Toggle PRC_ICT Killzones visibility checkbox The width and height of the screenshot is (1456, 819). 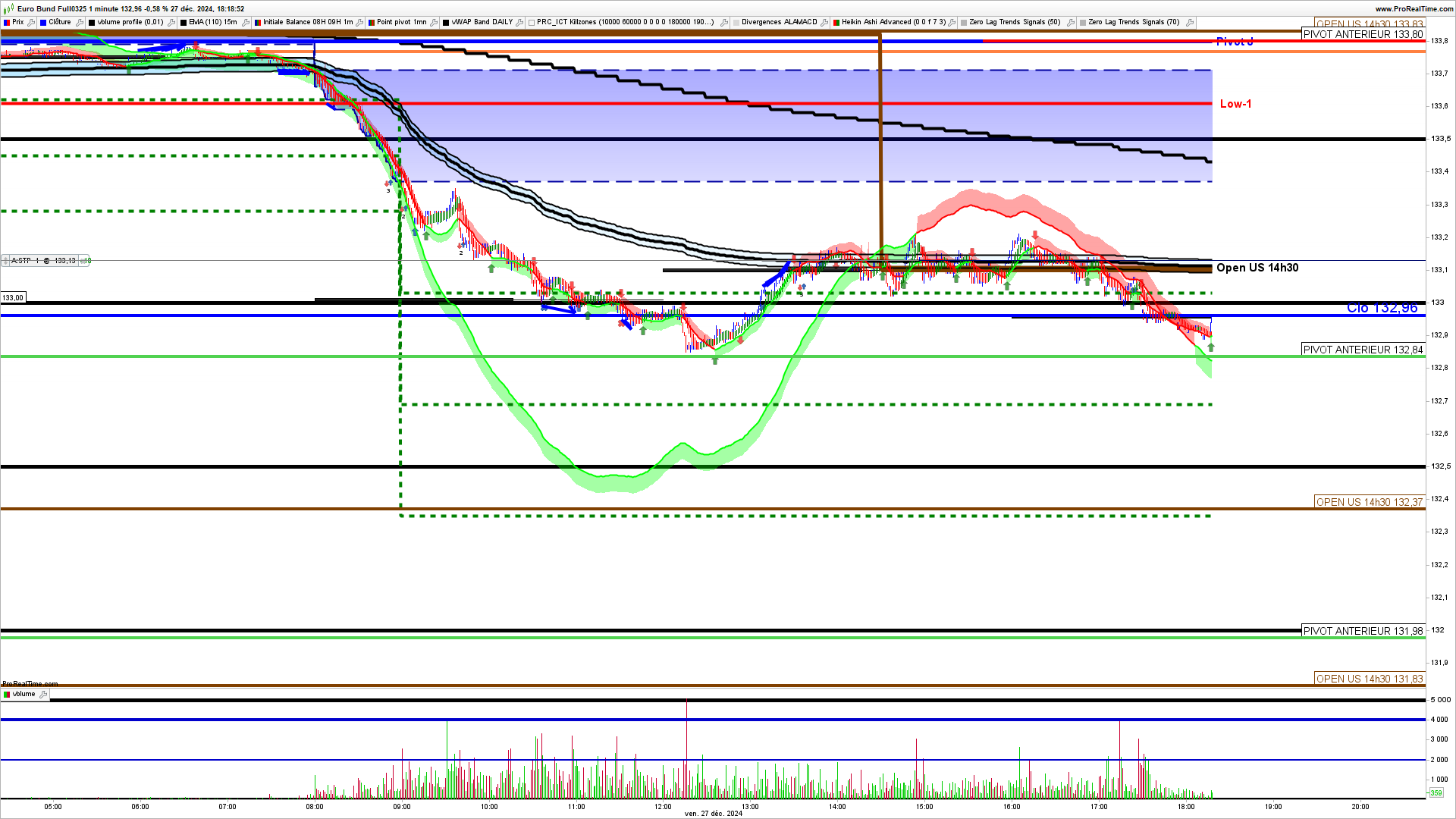click(x=532, y=23)
